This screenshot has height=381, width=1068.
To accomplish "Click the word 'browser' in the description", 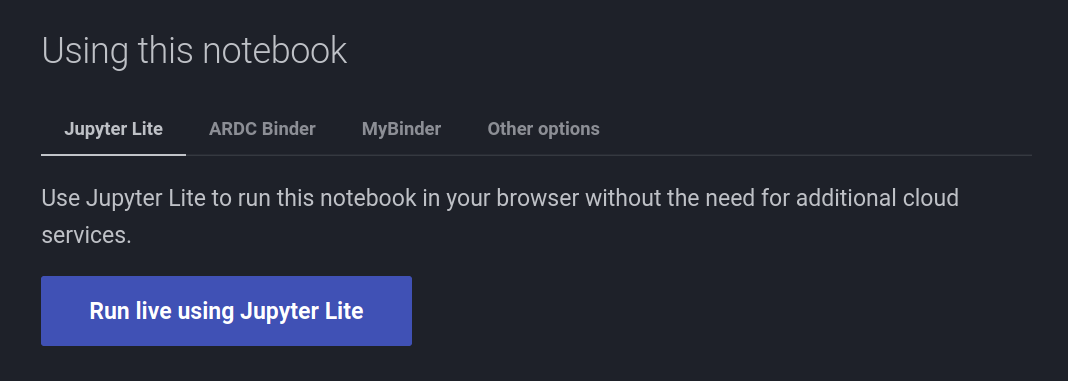I will click(537, 198).
